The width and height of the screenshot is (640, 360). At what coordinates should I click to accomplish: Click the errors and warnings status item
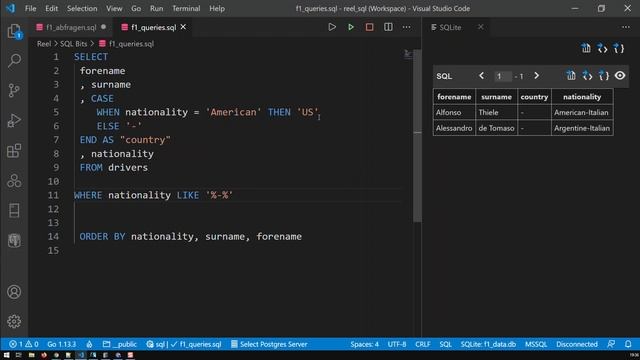[24, 344]
